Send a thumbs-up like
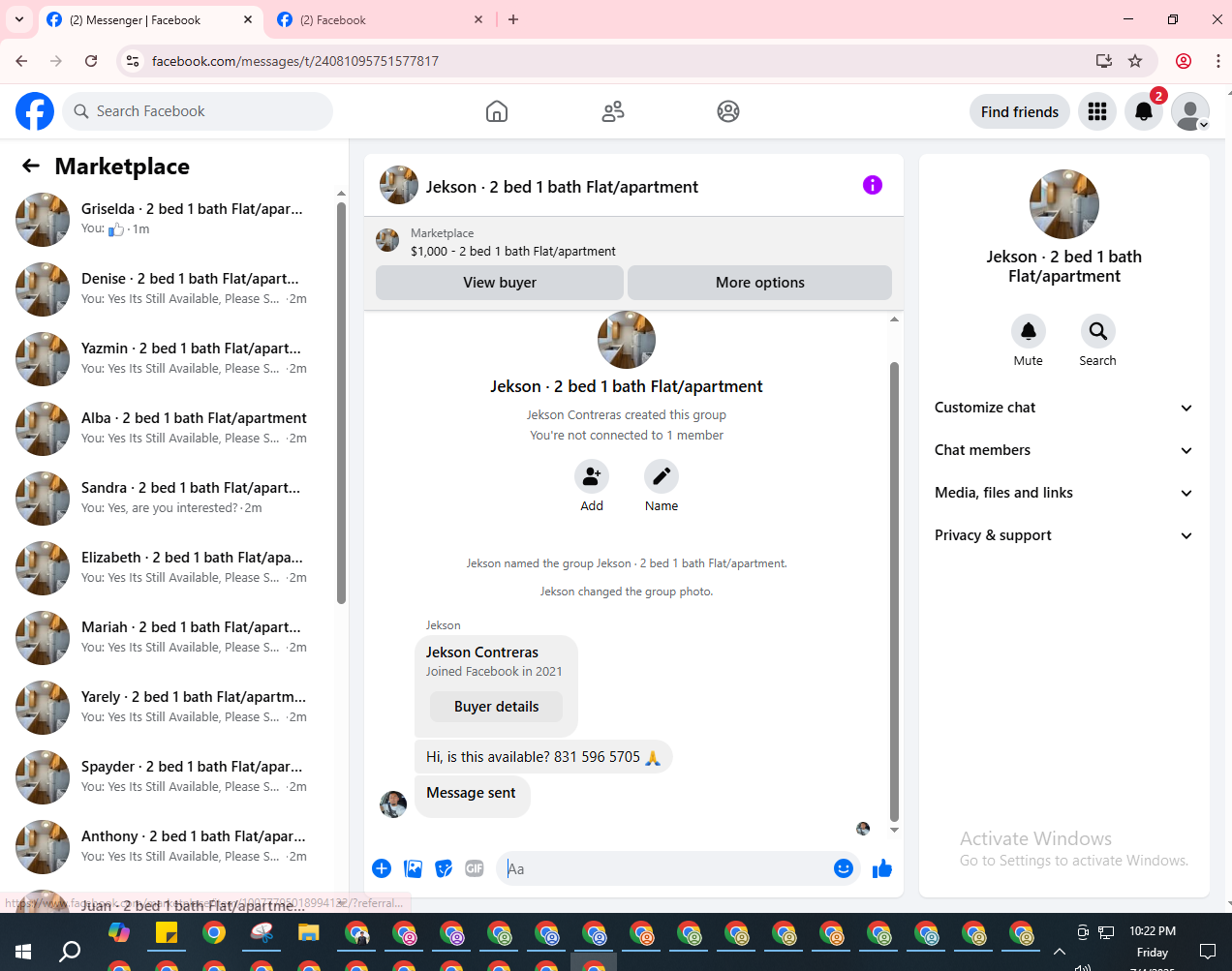This screenshot has height=971, width=1232. click(882, 868)
